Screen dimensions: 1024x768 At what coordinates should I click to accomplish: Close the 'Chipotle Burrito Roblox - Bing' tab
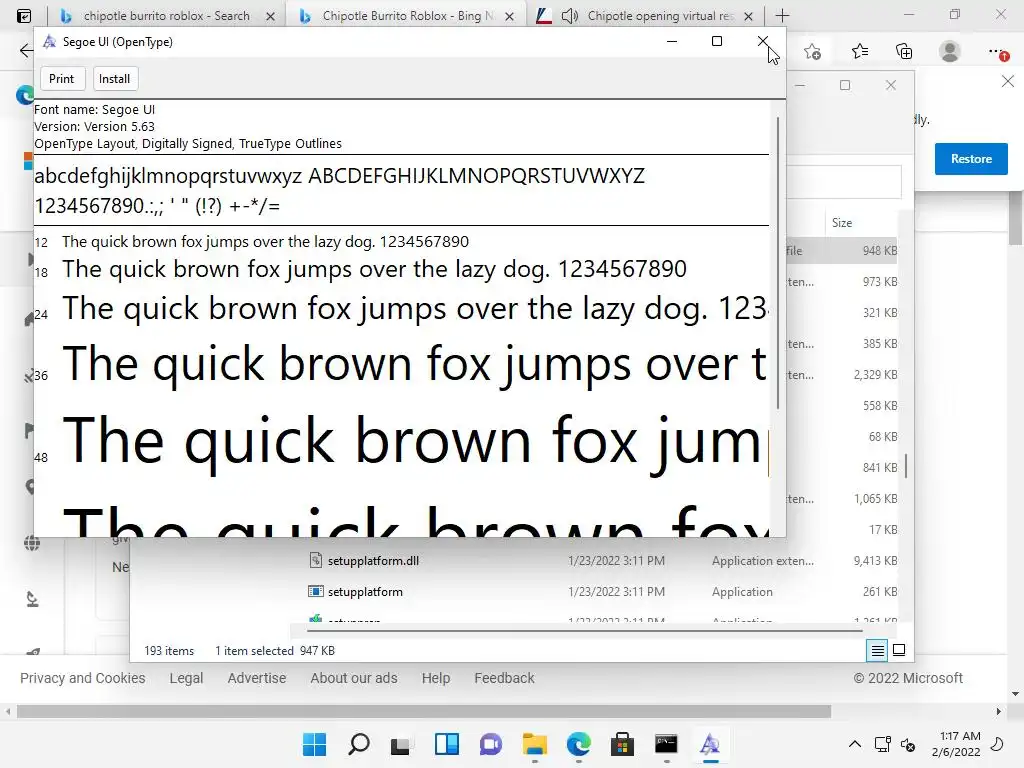click(509, 16)
